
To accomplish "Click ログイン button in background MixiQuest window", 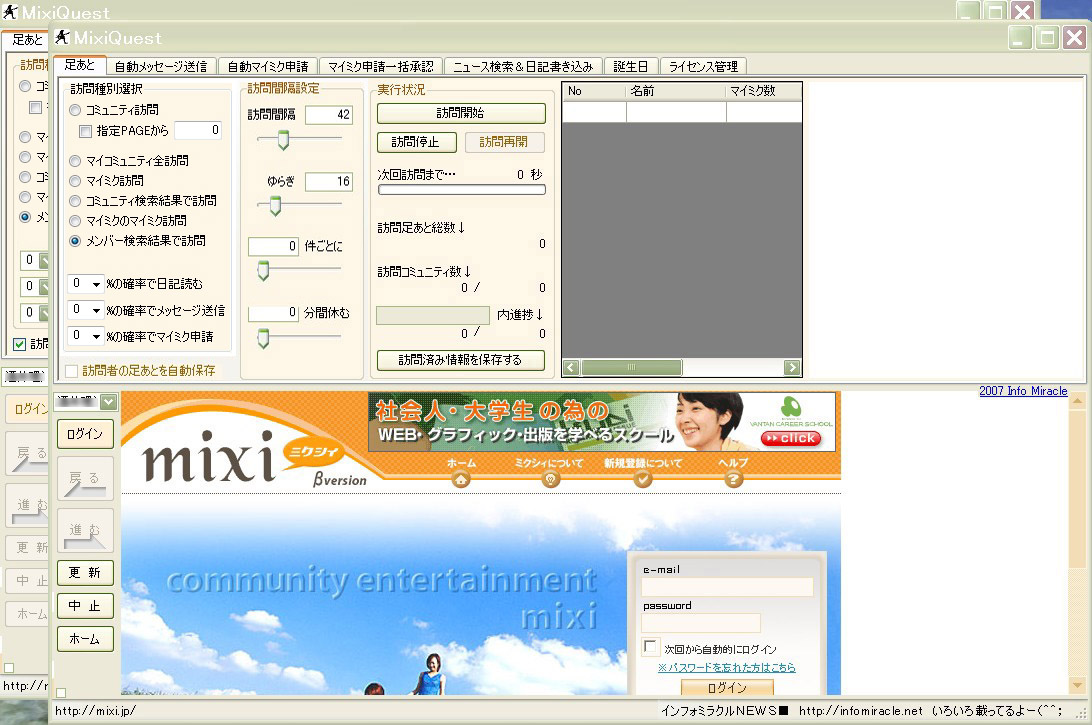I will pos(29,409).
